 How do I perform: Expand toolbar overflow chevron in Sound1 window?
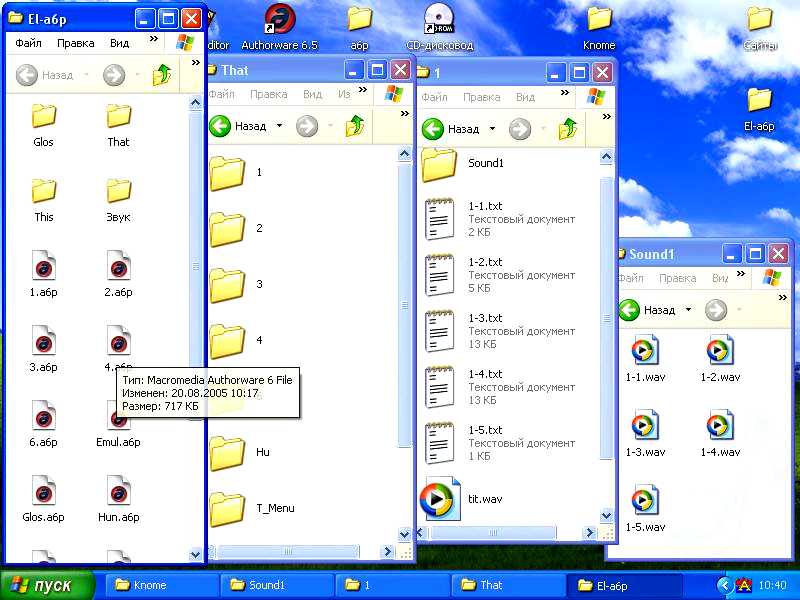tap(781, 298)
